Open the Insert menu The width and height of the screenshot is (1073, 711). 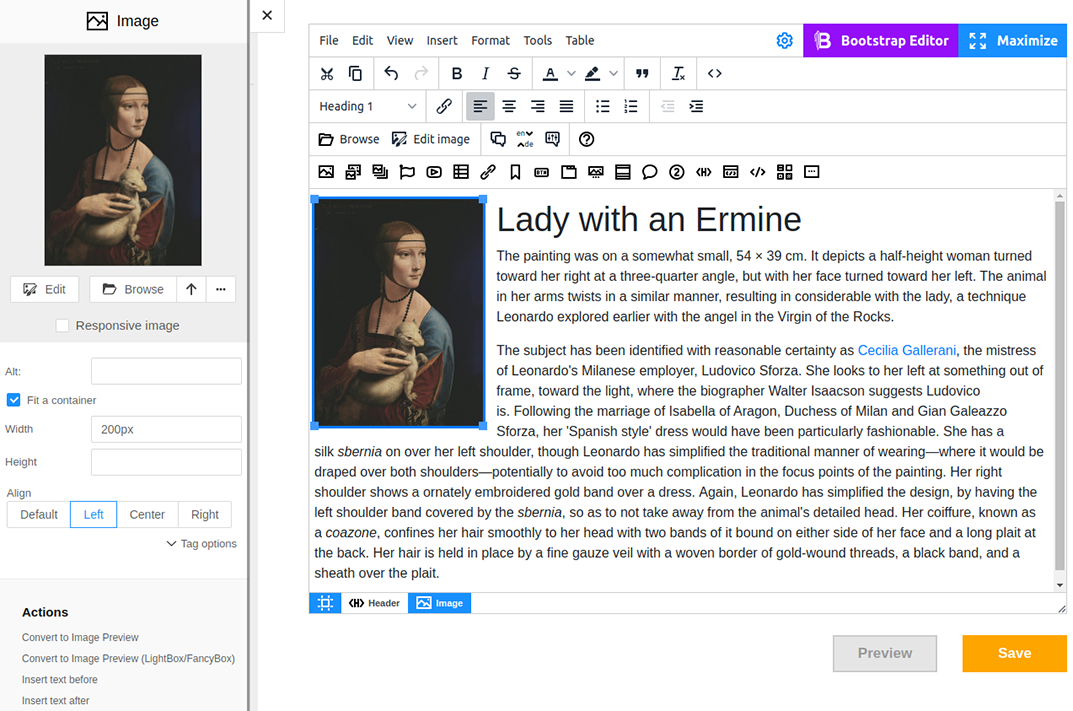[442, 41]
